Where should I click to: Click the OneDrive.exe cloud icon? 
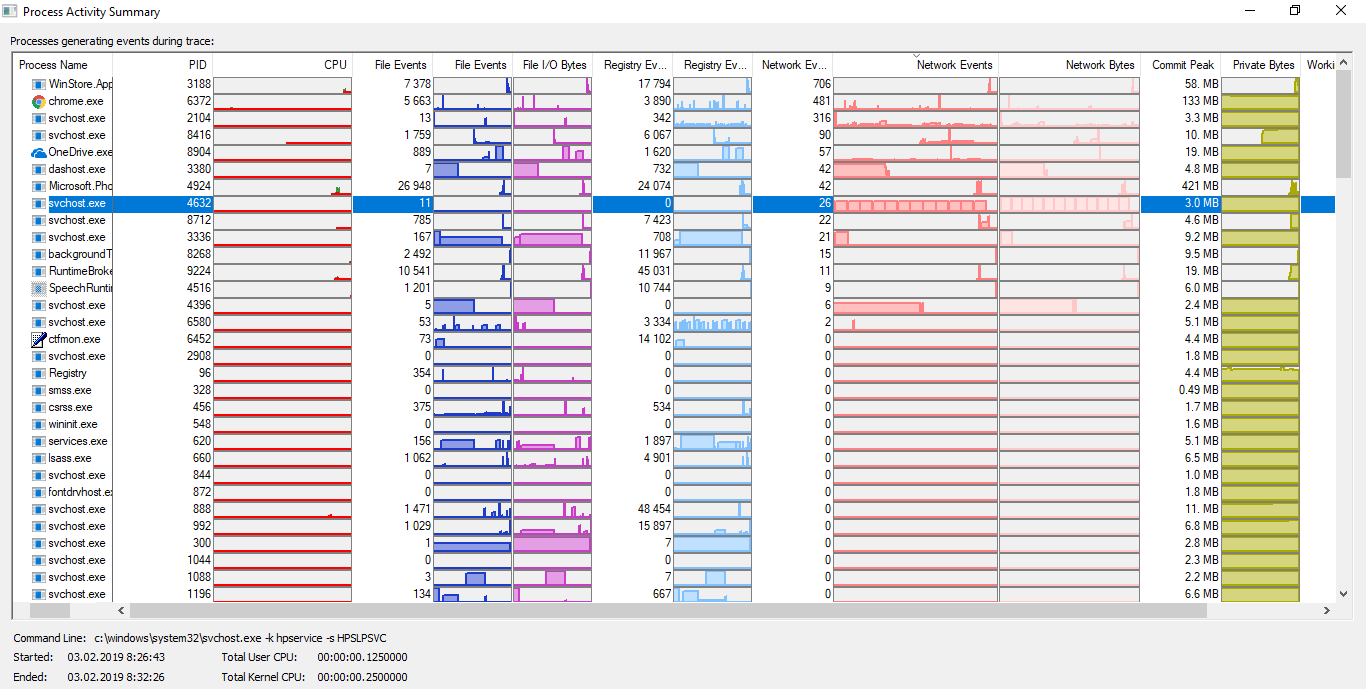[39, 152]
